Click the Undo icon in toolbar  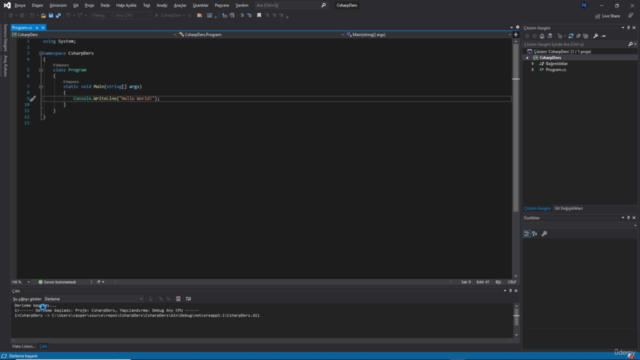coord(68,16)
